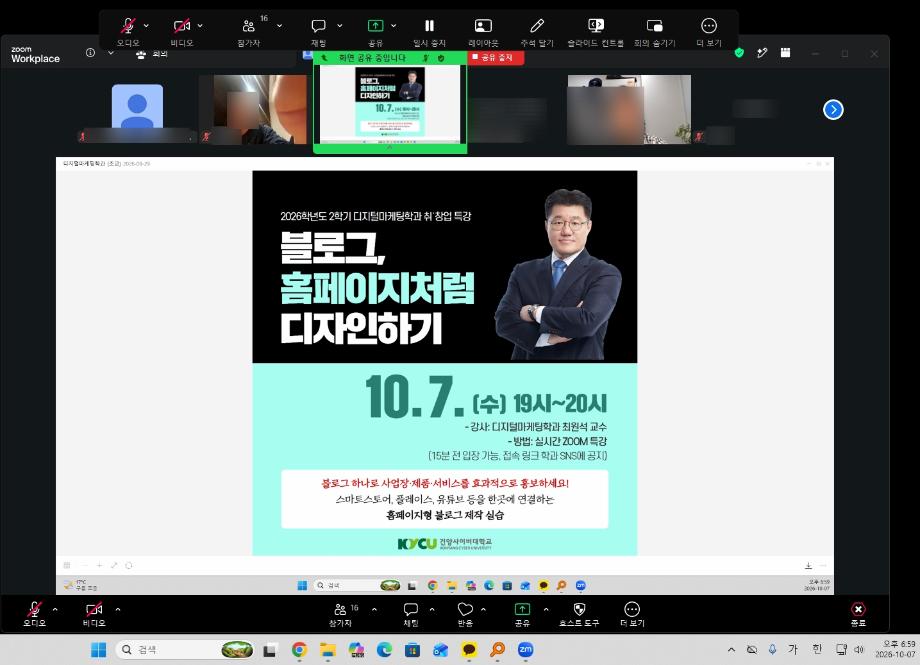Expand dropdown arrow next to meeting info icon
Screen dimensions: 920x665
point(111,53)
